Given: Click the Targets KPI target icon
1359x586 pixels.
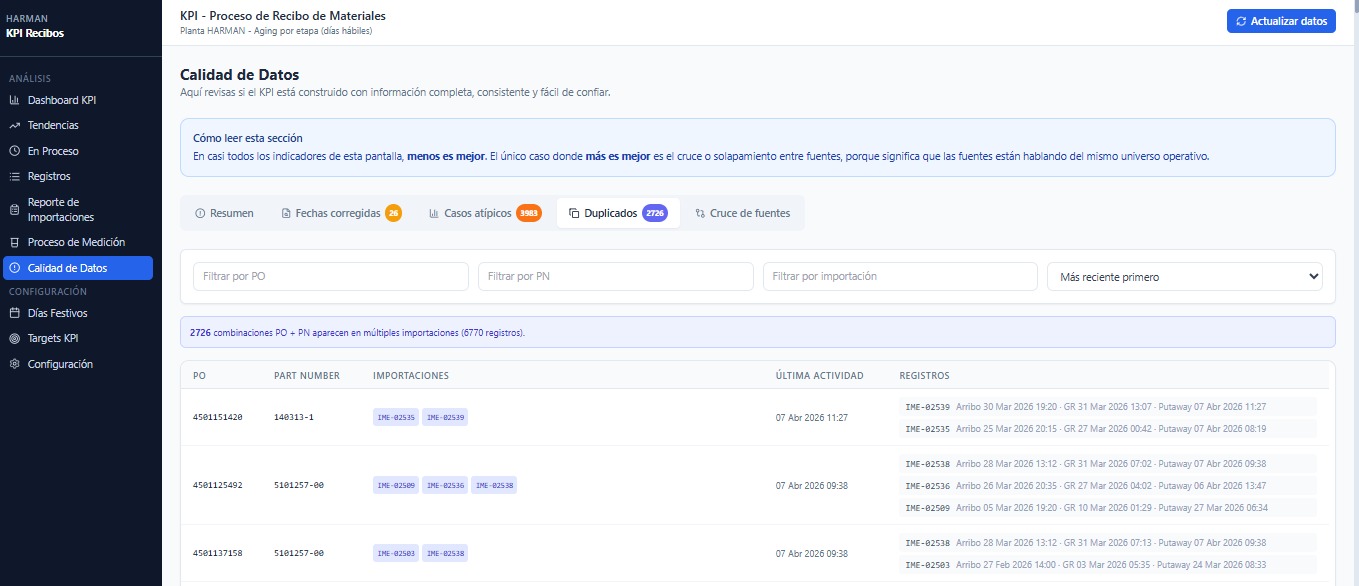Looking at the screenshot, I should tap(17, 337).
